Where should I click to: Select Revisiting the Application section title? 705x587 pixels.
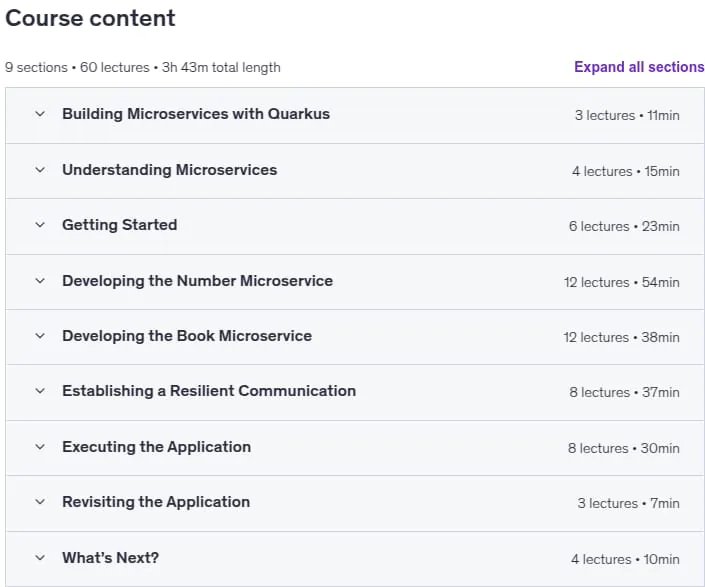click(156, 502)
